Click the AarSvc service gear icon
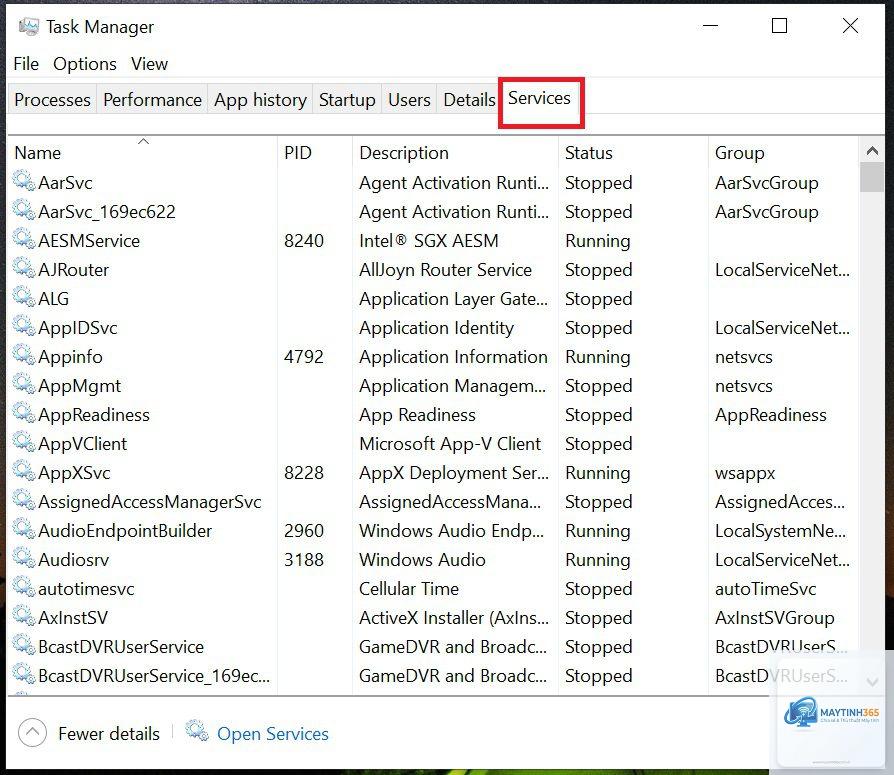The width and height of the screenshot is (894, 775). point(24,181)
